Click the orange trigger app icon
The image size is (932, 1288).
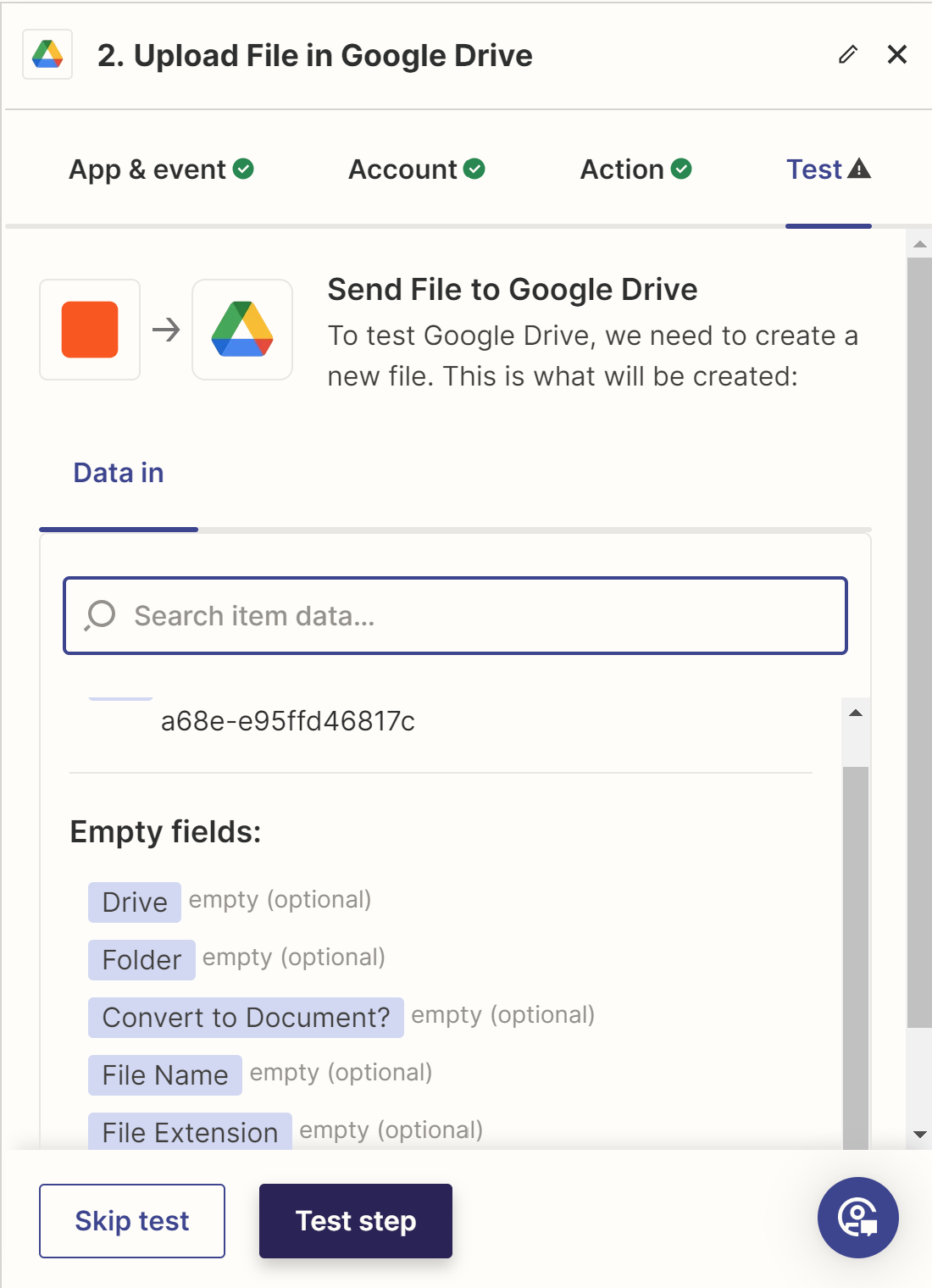point(90,330)
